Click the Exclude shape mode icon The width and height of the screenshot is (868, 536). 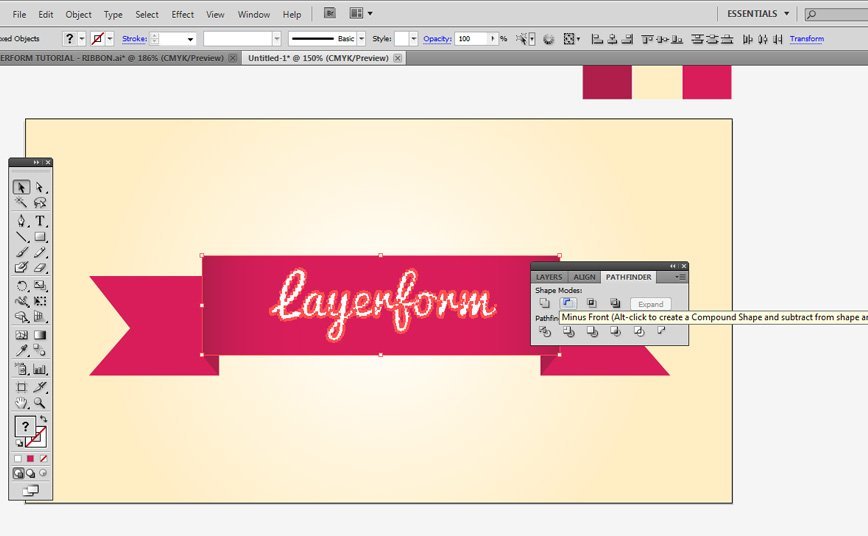coord(615,303)
